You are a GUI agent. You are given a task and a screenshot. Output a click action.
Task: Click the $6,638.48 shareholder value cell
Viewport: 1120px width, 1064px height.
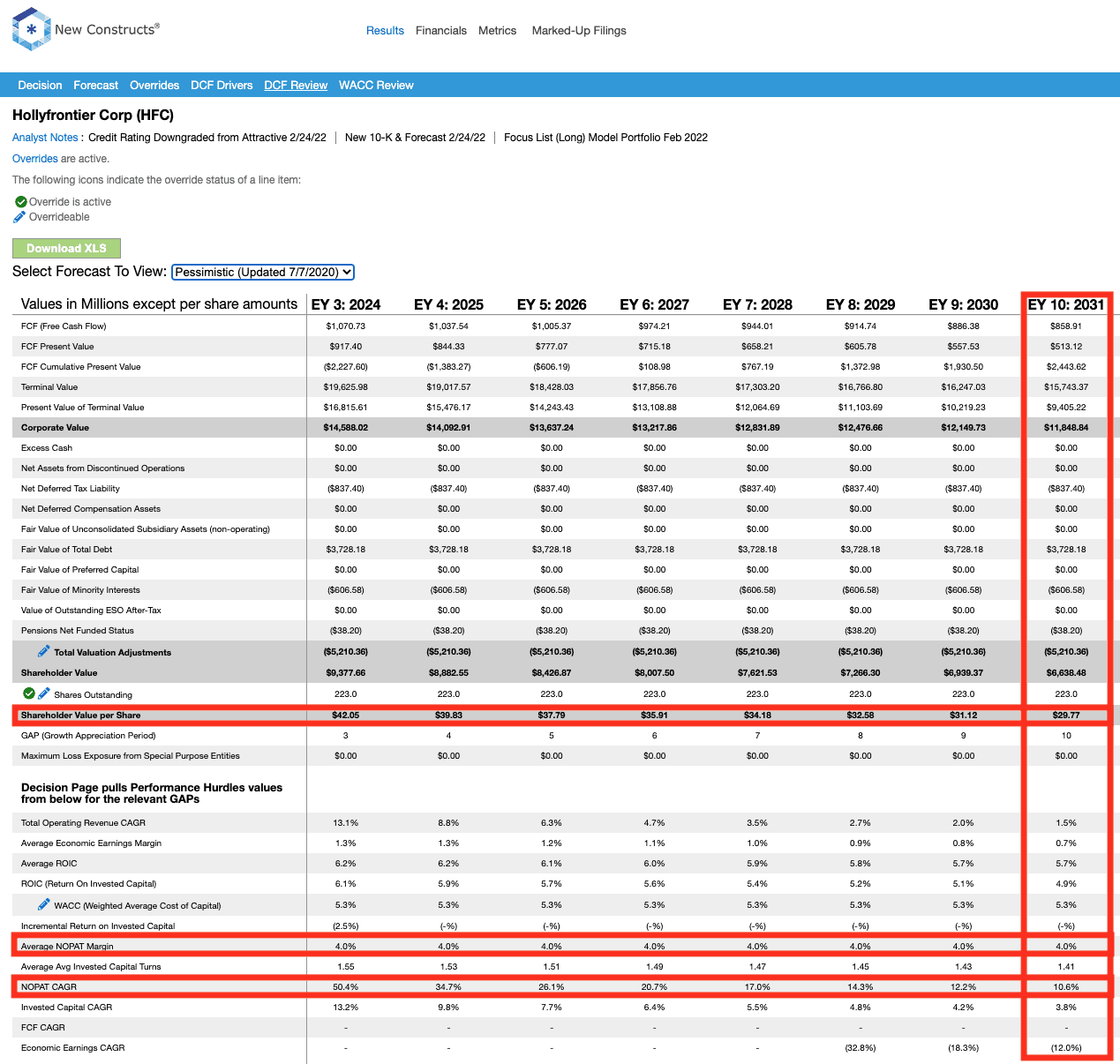(x=1066, y=672)
